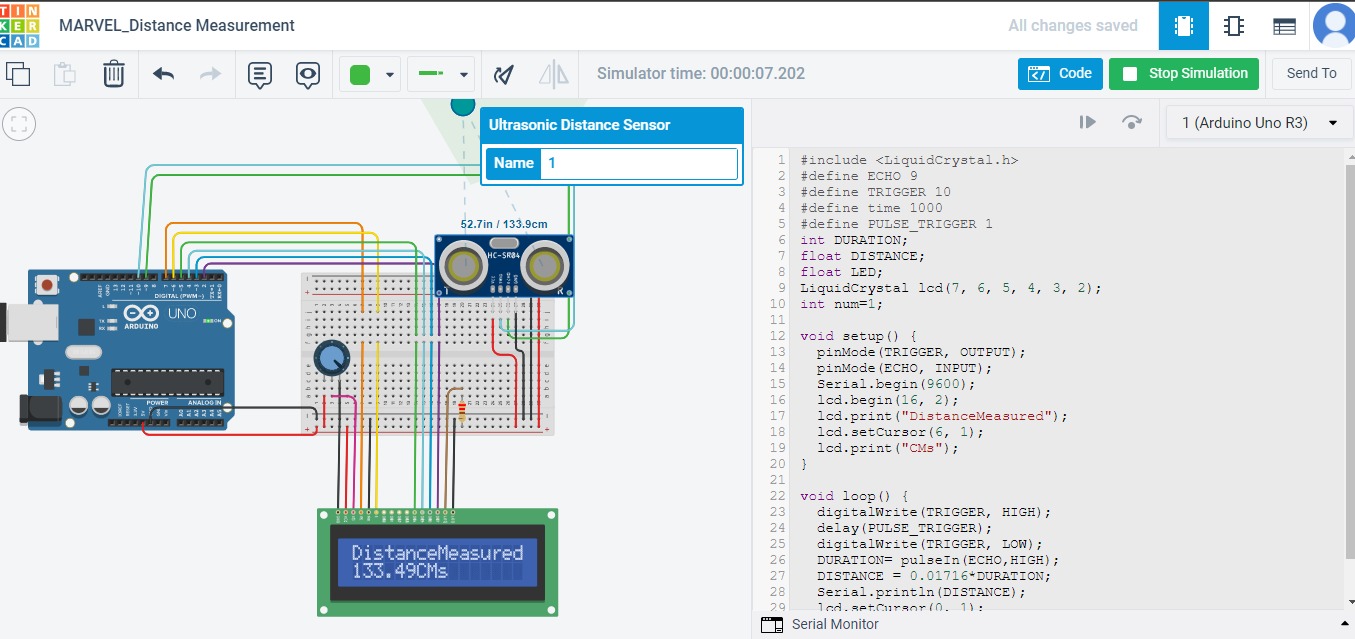Image resolution: width=1355 pixels, height=639 pixels.
Task: Click the debugger continue icon
Action: tap(1087, 122)
